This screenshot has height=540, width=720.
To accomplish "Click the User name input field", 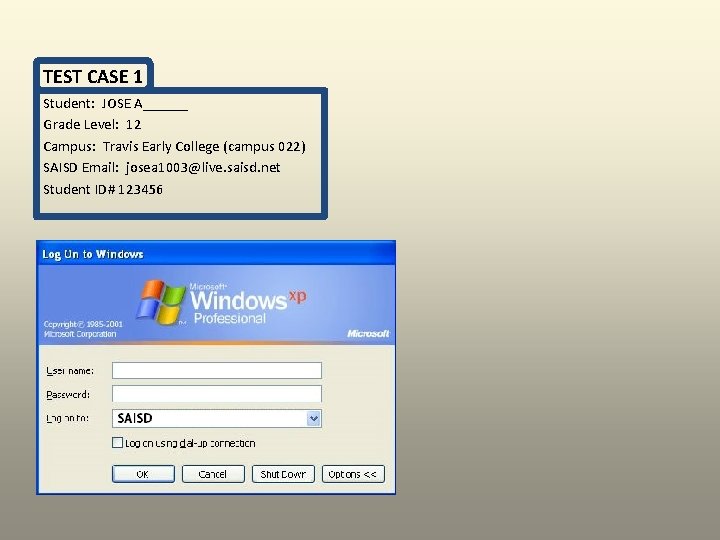I will click(x=217, y=371).
